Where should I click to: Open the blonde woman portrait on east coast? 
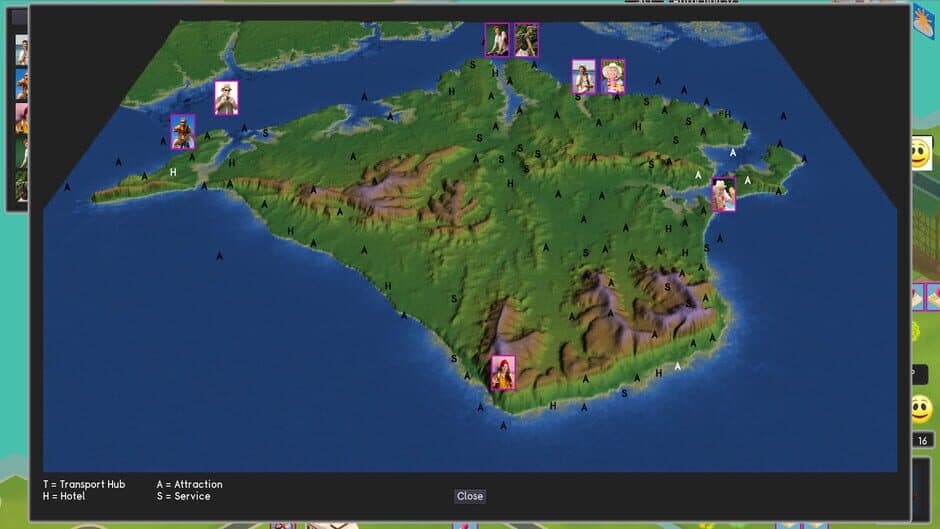point(723,194)
